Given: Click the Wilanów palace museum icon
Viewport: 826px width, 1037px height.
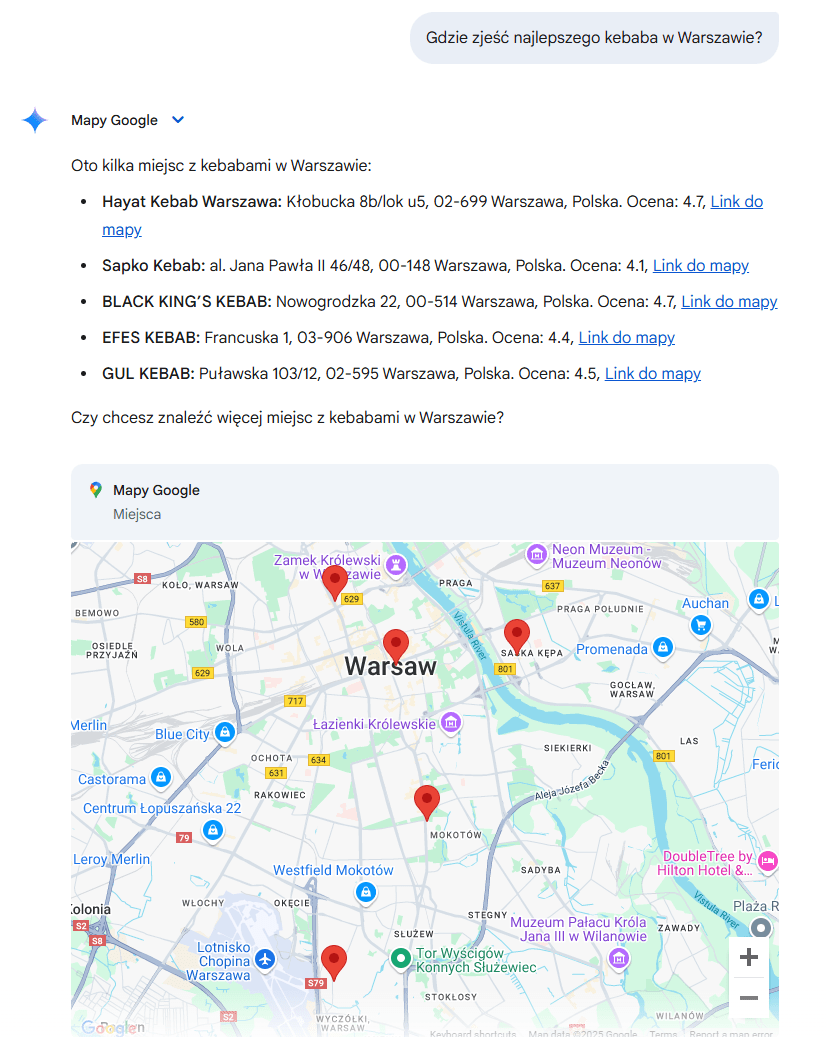Looking at the screenshot, I should click(x=619, y=958).
